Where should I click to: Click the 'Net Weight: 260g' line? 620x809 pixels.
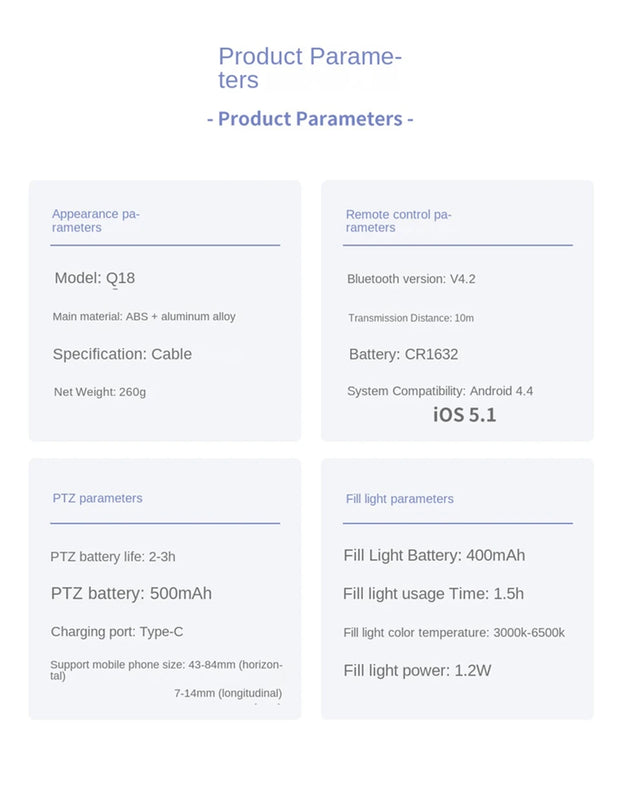[100, 392]
